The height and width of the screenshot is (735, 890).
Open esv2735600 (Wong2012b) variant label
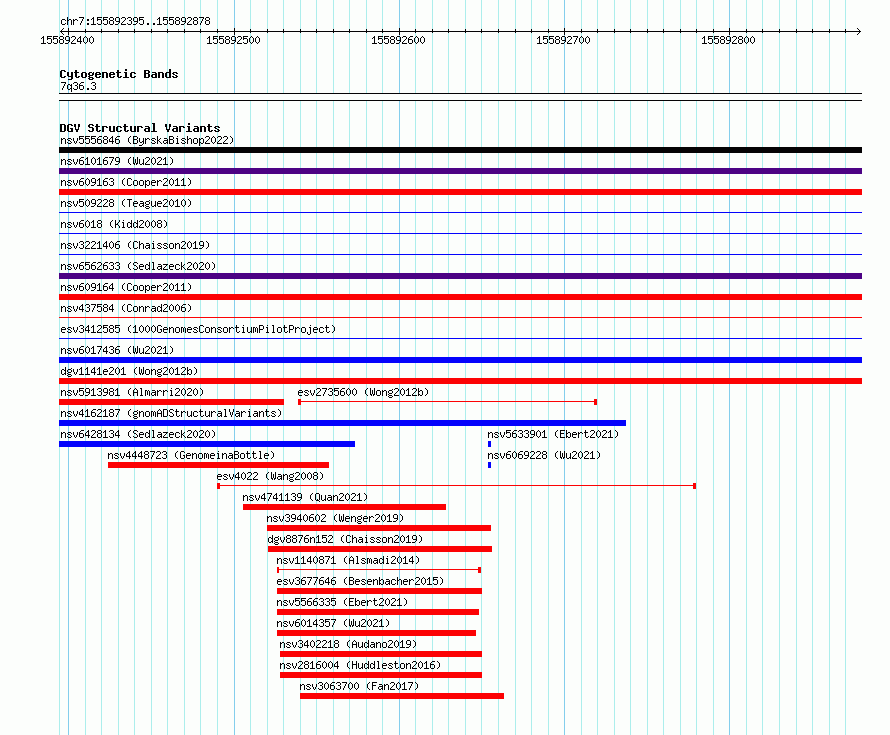pos(363,392)
